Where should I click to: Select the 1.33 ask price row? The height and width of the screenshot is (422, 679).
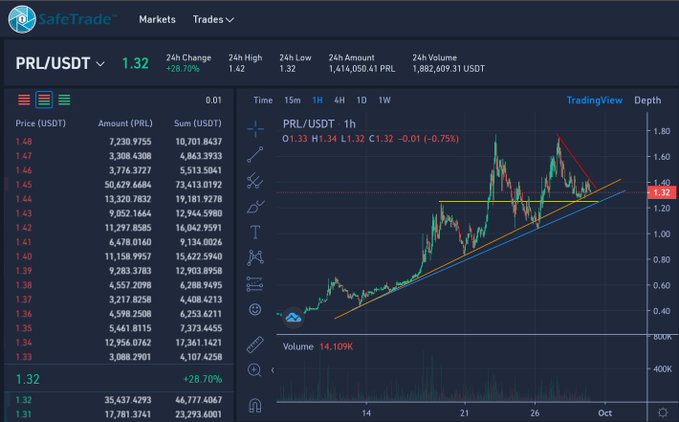click(x=119, y=357)
